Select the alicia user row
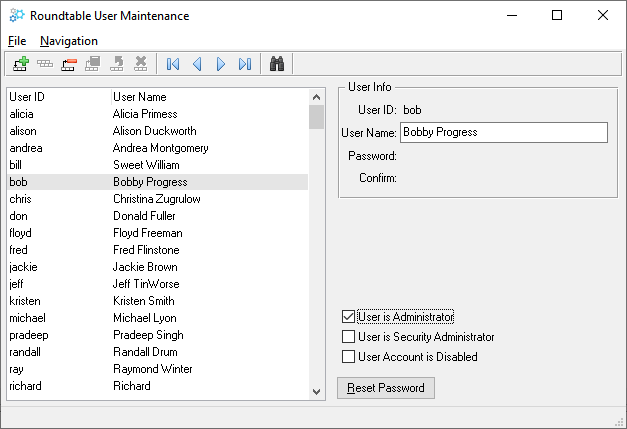Viewport: 627px width, 429px height. (158, 114)
